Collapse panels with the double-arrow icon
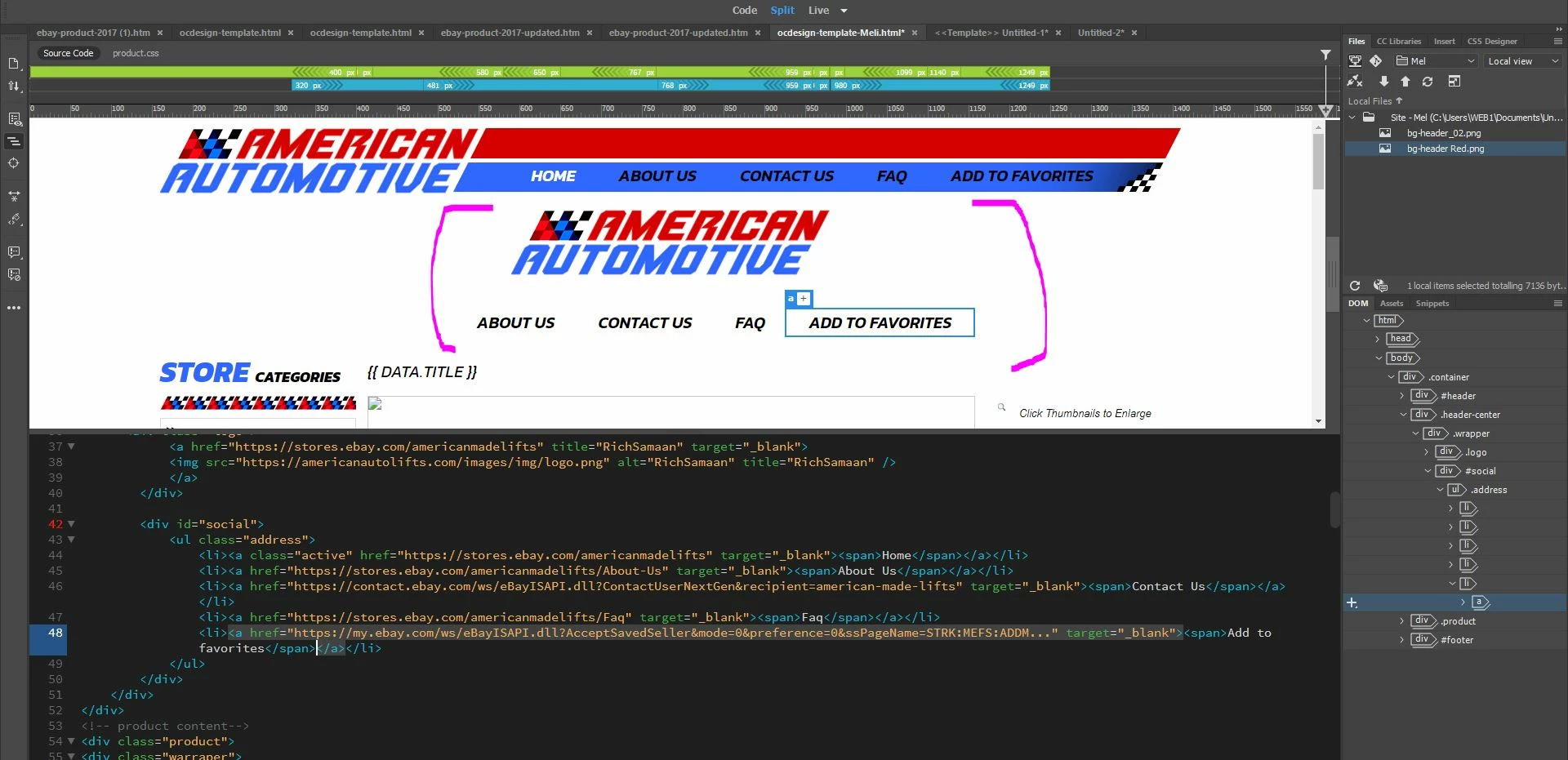The width and height of the screenshot is (1568, 760). click(x=1559, y=29)
